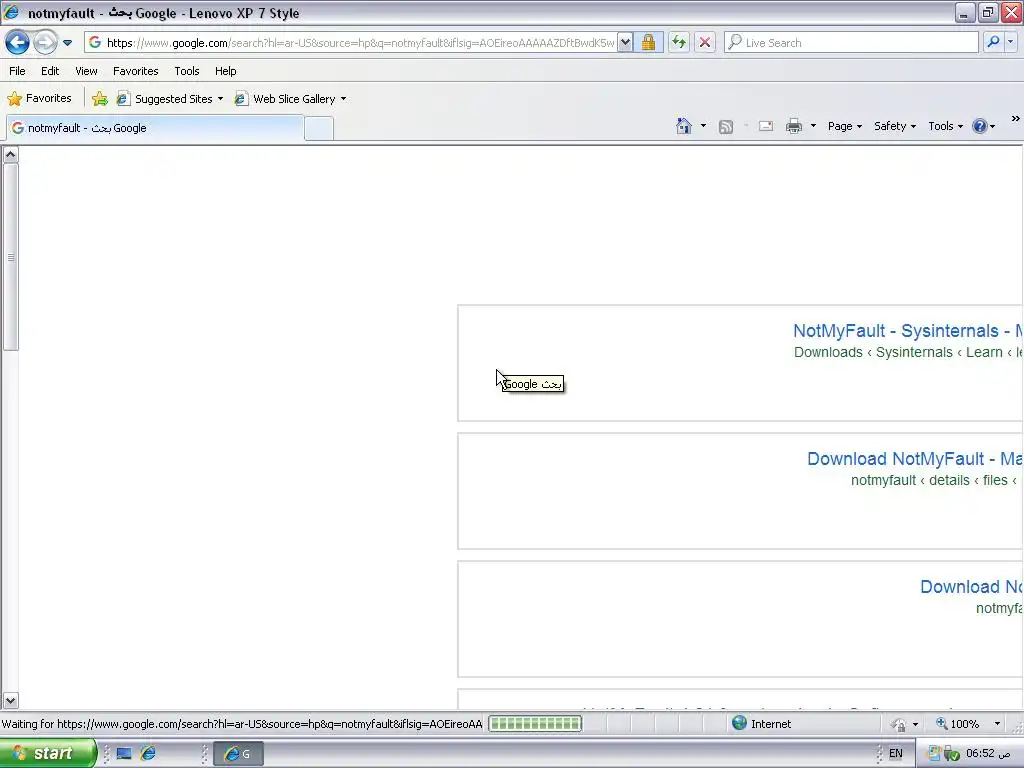
Task: Click the RSS feeds icon
Action: [726, 127]
